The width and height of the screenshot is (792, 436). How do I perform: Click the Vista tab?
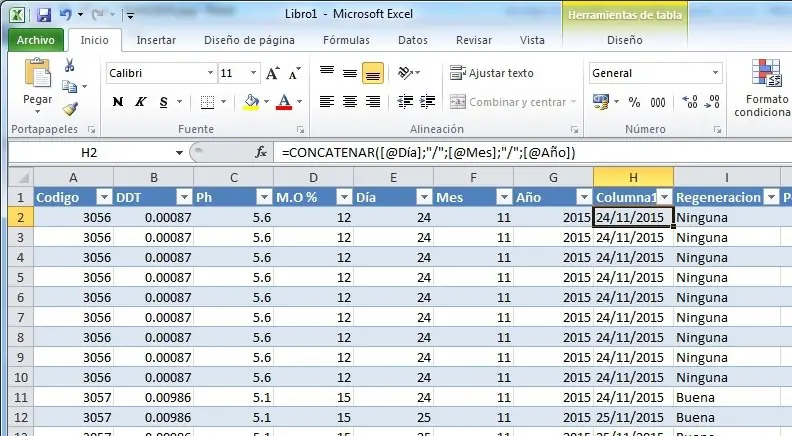click(x=532, y=40)
